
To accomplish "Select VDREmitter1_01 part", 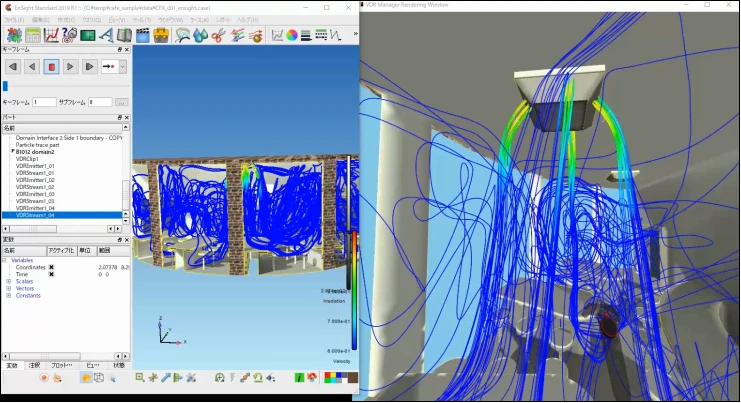I will tap(35, 166).
